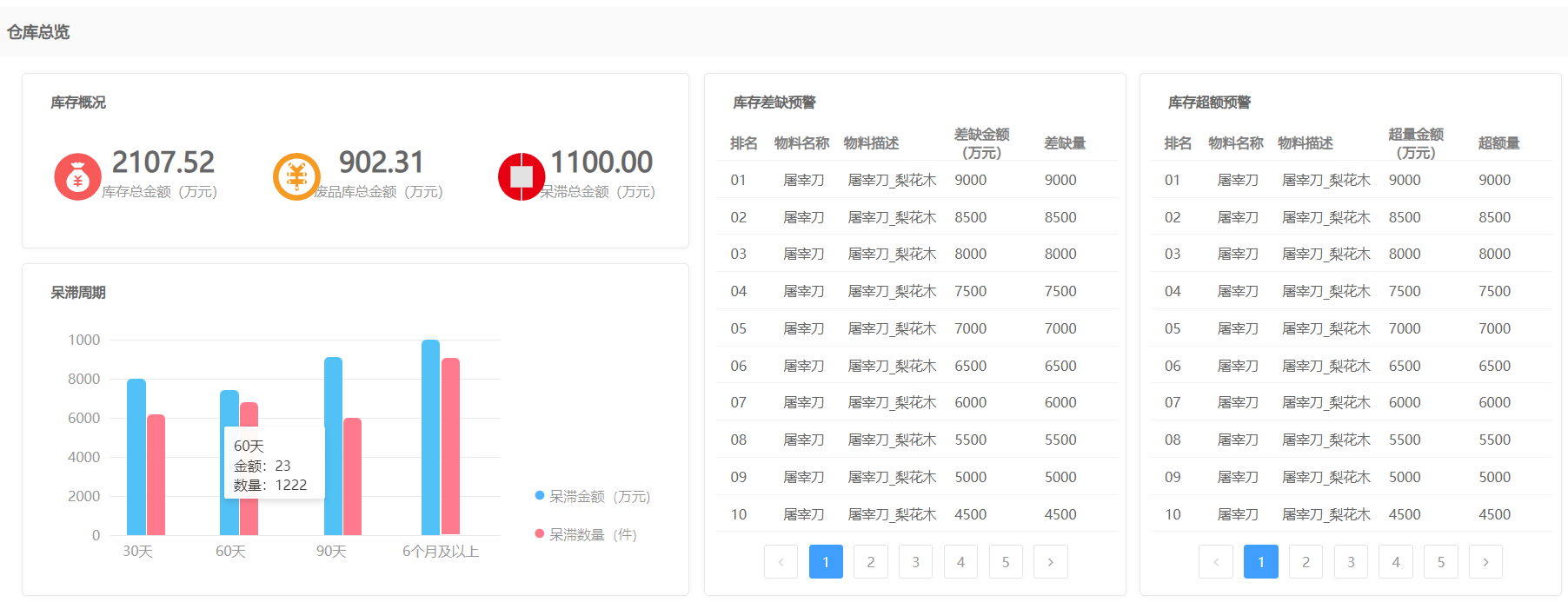Image resolution: width=1568 pixels, height=602 pixels.
Task: Select page 5 in 库存超额预警 pagination
Action: coord(1441,562)
